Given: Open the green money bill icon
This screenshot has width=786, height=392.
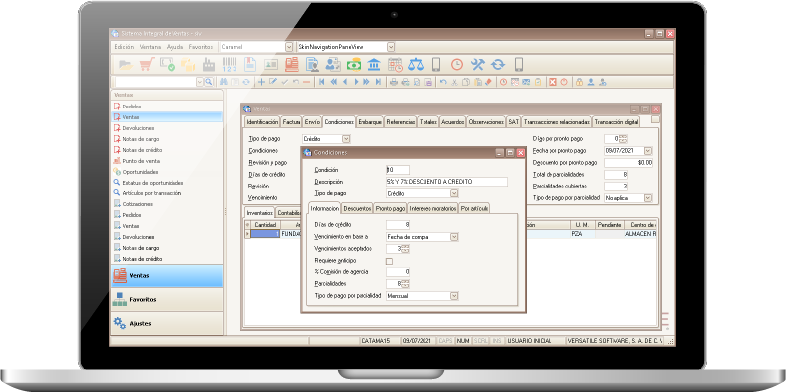Looking at the screenshot, I should [x=354, y=65].
